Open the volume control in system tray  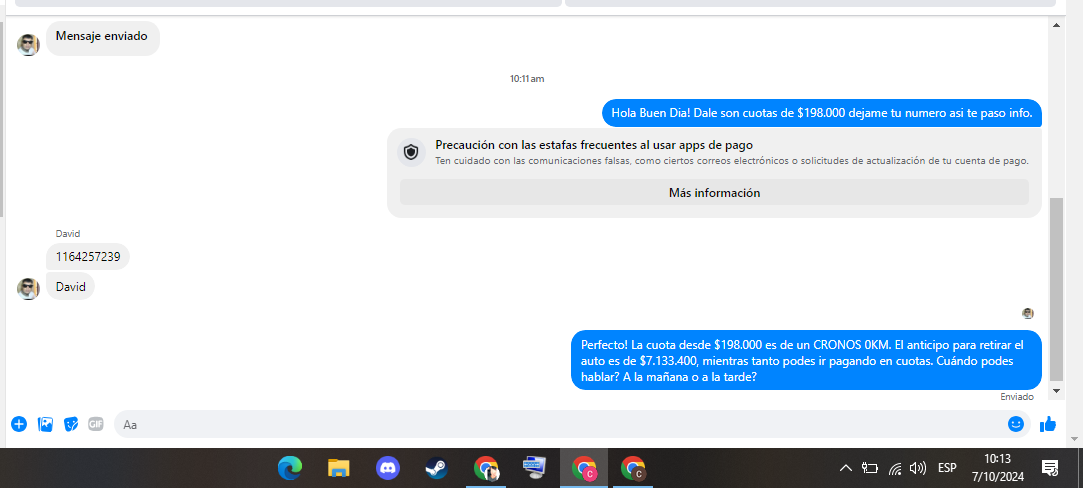(x=918, y=468)
